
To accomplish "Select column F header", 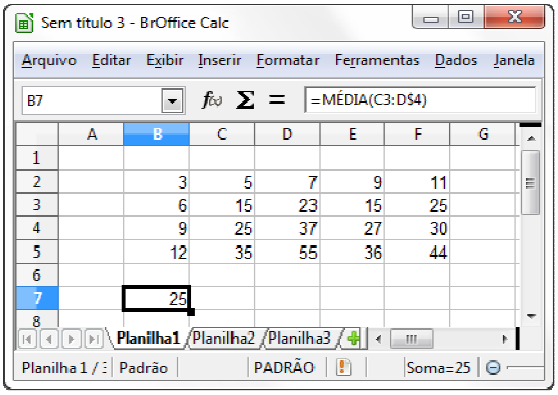I will point(417,135).
